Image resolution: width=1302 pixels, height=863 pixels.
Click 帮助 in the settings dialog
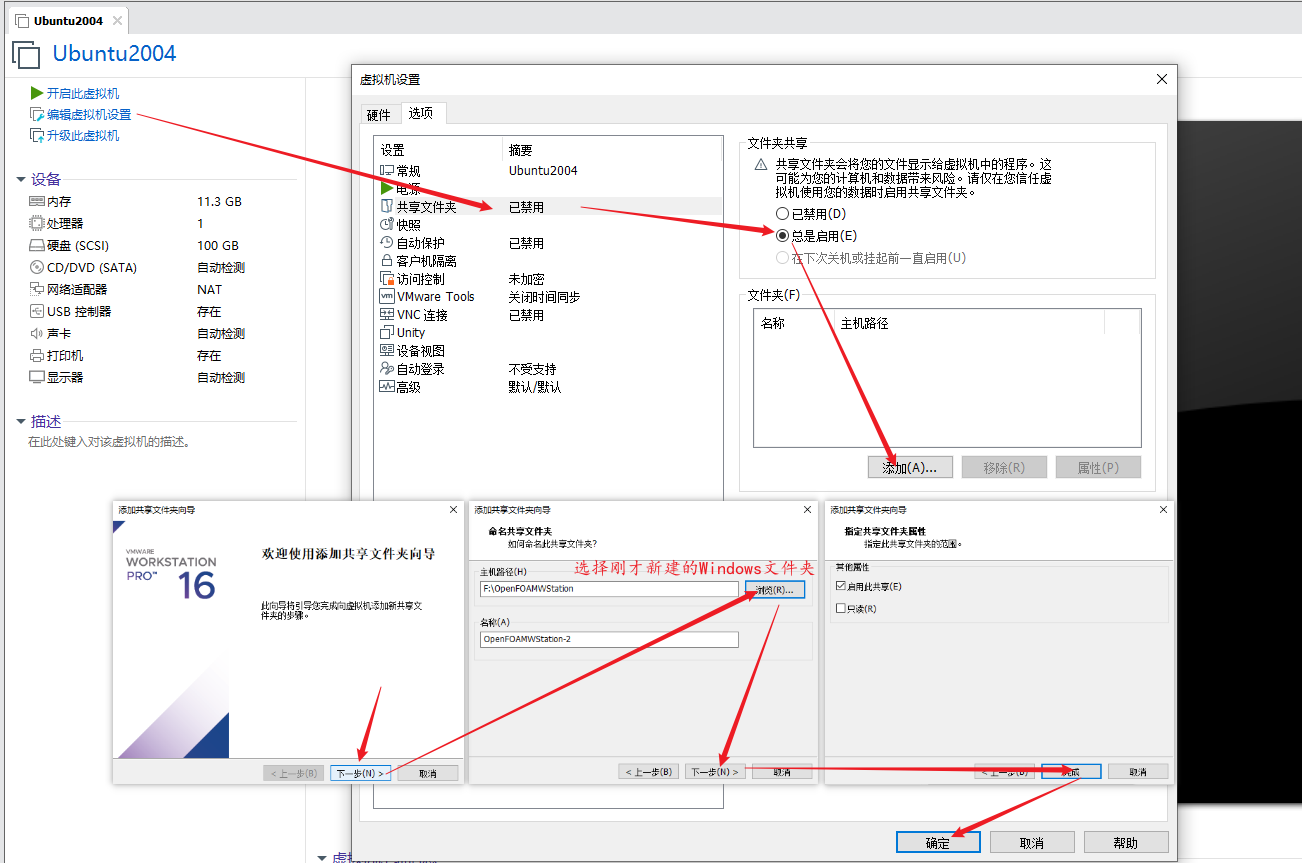coord(1126,843)
